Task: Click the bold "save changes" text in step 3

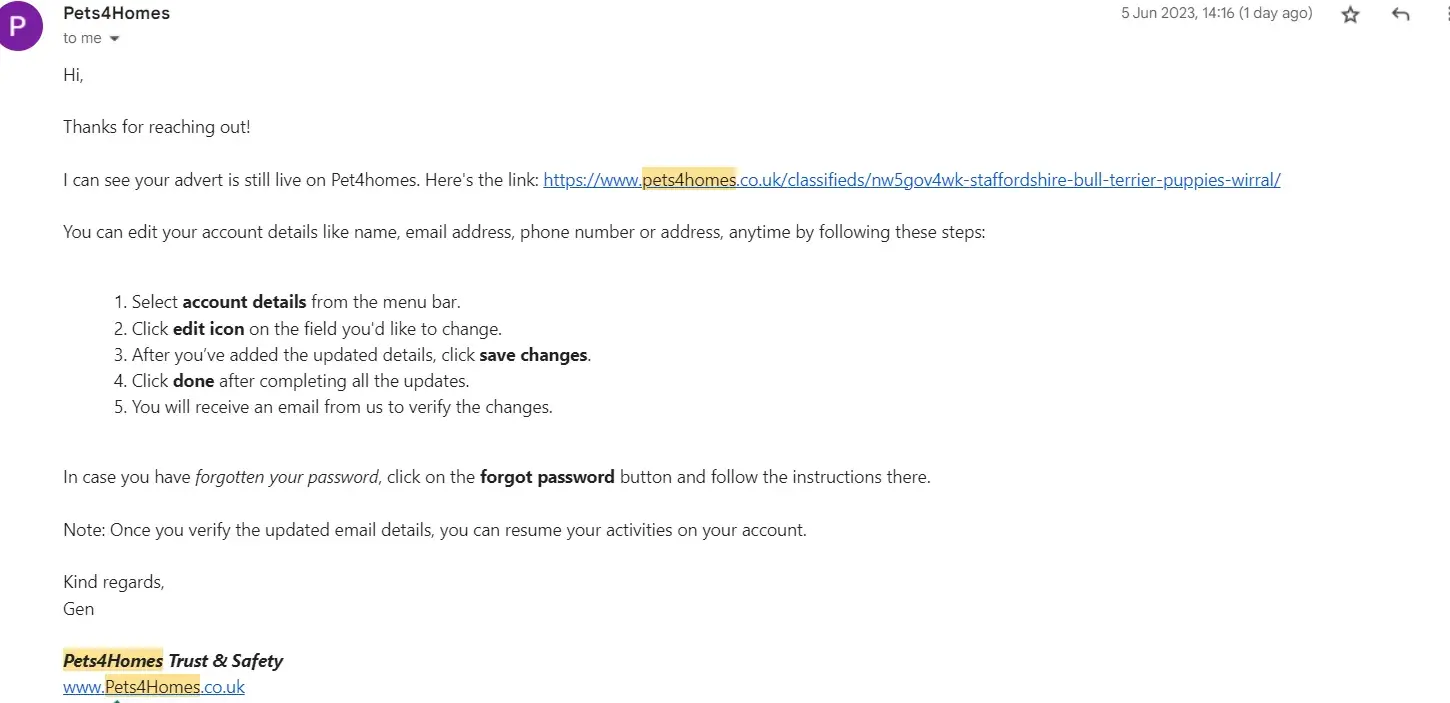Action: [x=534, y=355]
